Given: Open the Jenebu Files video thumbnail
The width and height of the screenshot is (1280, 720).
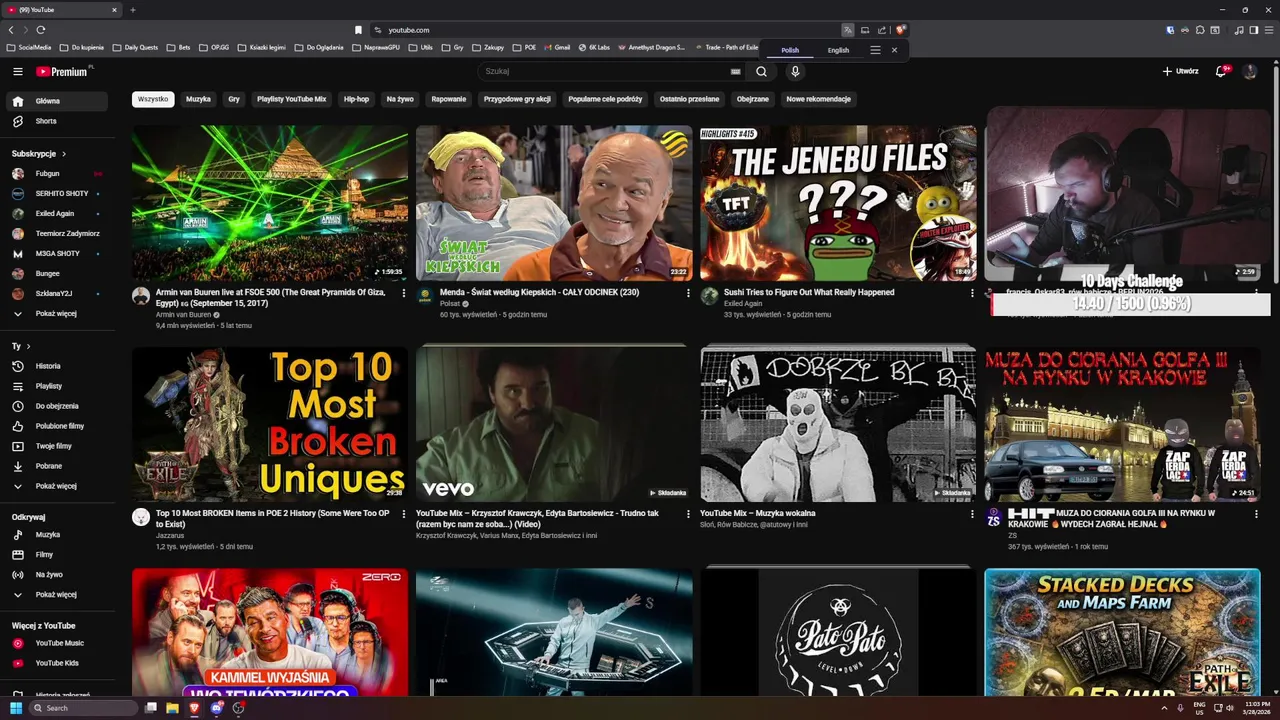Looking at the screenshot, I should pyautogui.click(x=838, y=203).
